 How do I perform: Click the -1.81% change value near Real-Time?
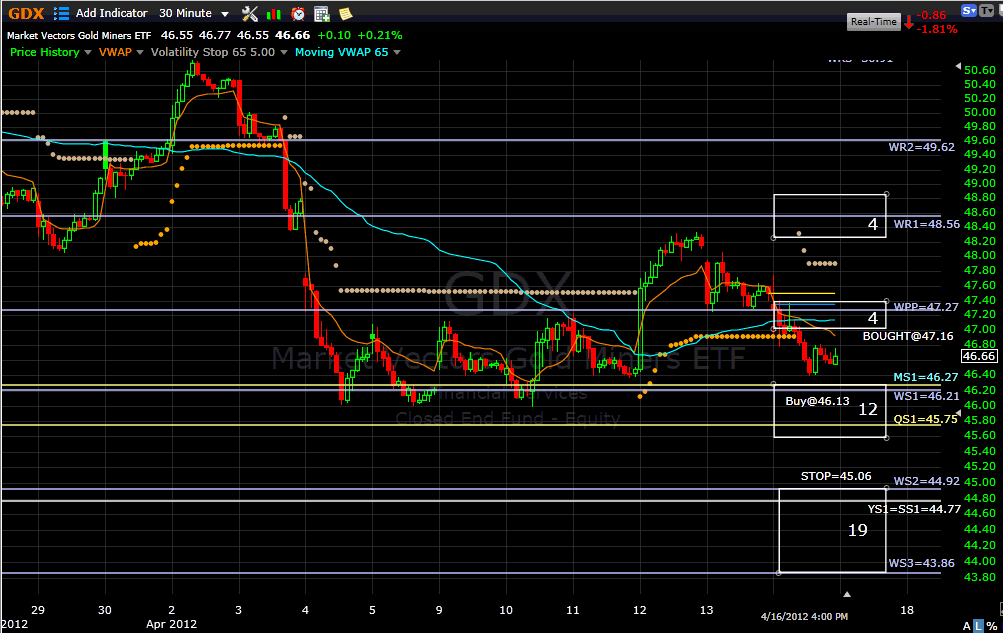point(936,29)
